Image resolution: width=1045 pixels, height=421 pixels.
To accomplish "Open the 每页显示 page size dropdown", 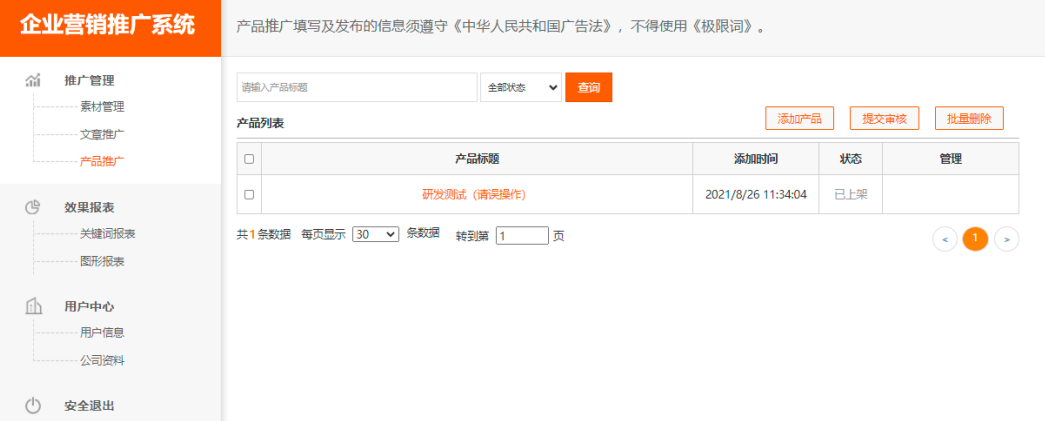I will click(376, 234).
